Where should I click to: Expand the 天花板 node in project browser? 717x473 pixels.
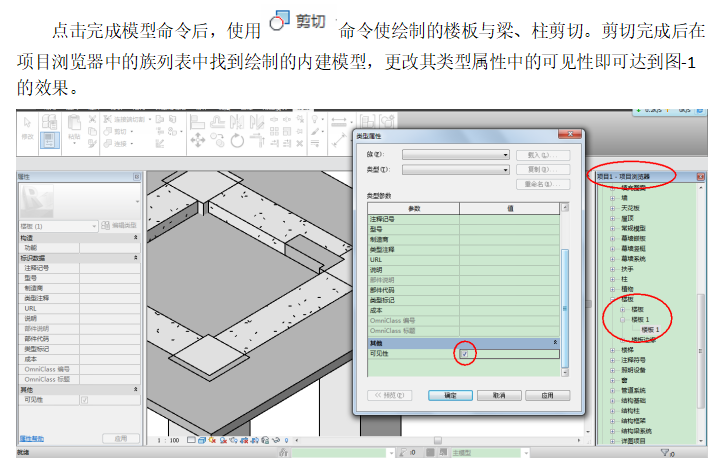(x=612, y=208)
